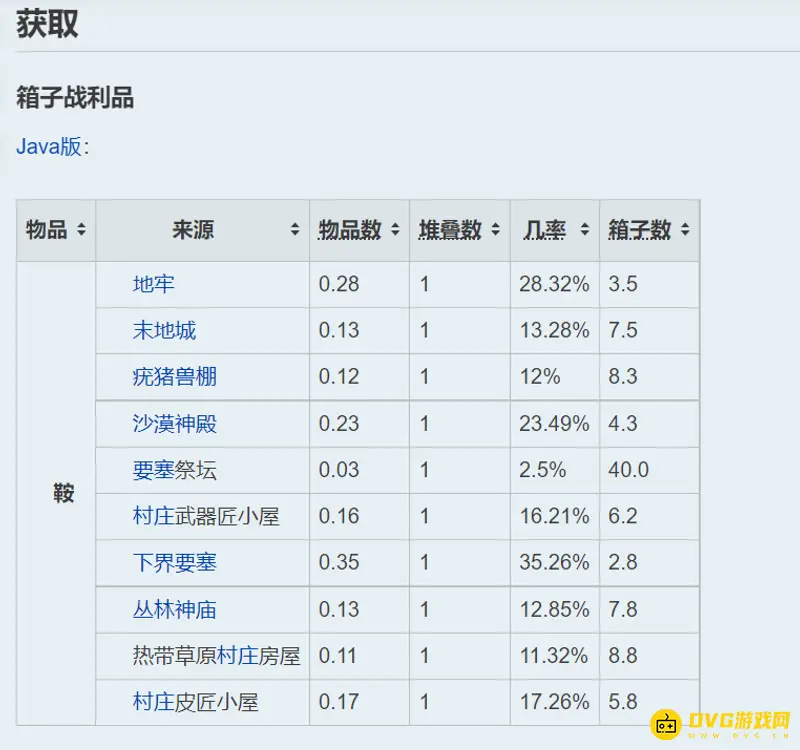Click 堆叠数 column sort arrows
Screen dimensions: 800x750
coord(495,230)
